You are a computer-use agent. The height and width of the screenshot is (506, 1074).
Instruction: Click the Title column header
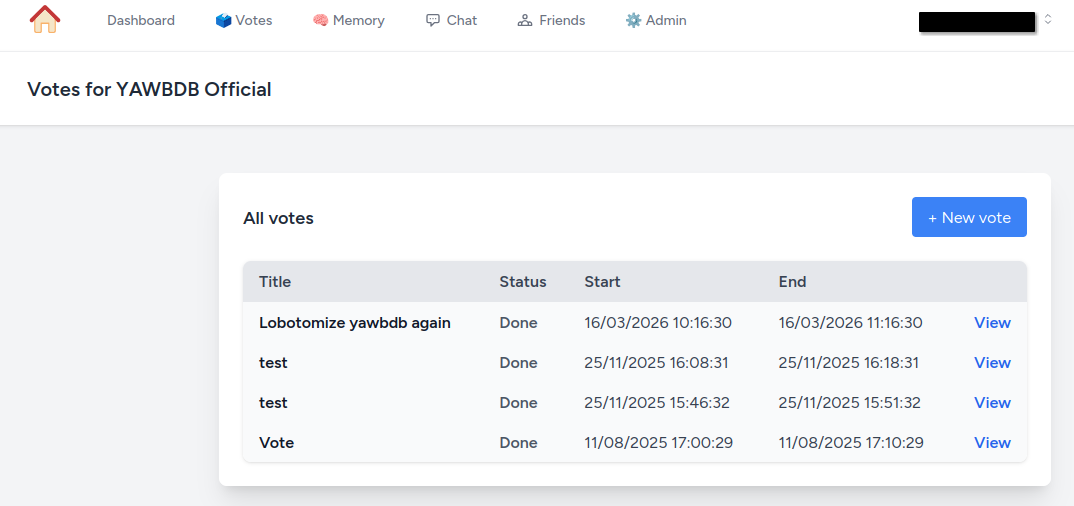click(275, 281)
